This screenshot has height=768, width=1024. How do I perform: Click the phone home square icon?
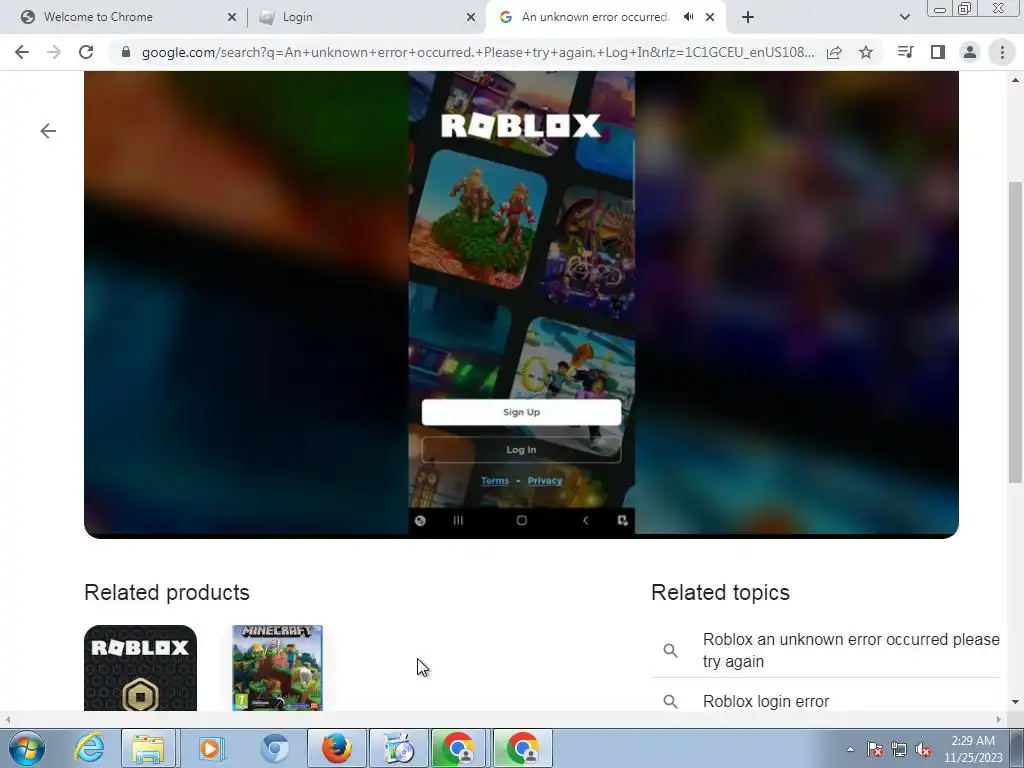click(x=521, y=520)
